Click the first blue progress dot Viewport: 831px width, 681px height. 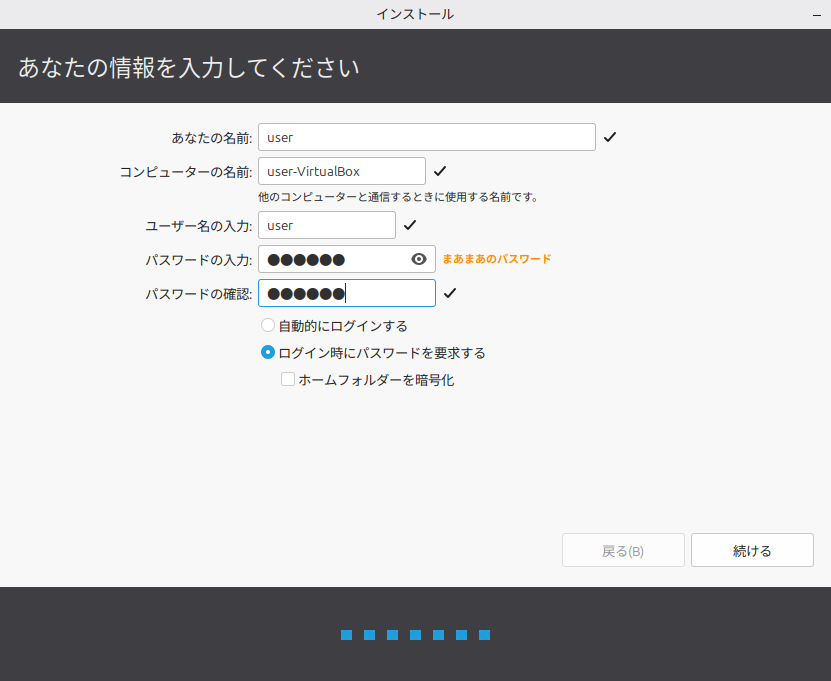click(x=346, y=635)
